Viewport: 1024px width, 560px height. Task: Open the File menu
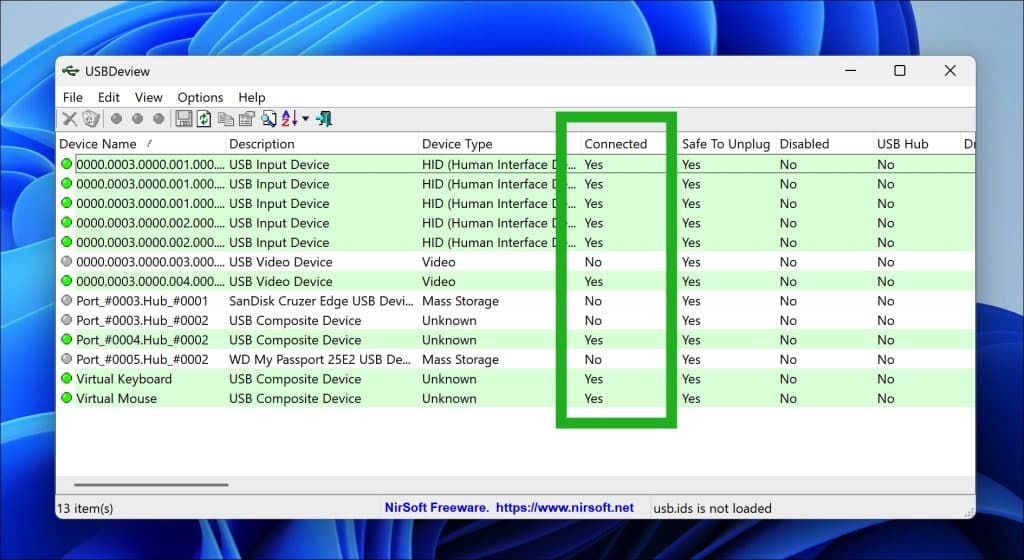[x=72, y=97]
